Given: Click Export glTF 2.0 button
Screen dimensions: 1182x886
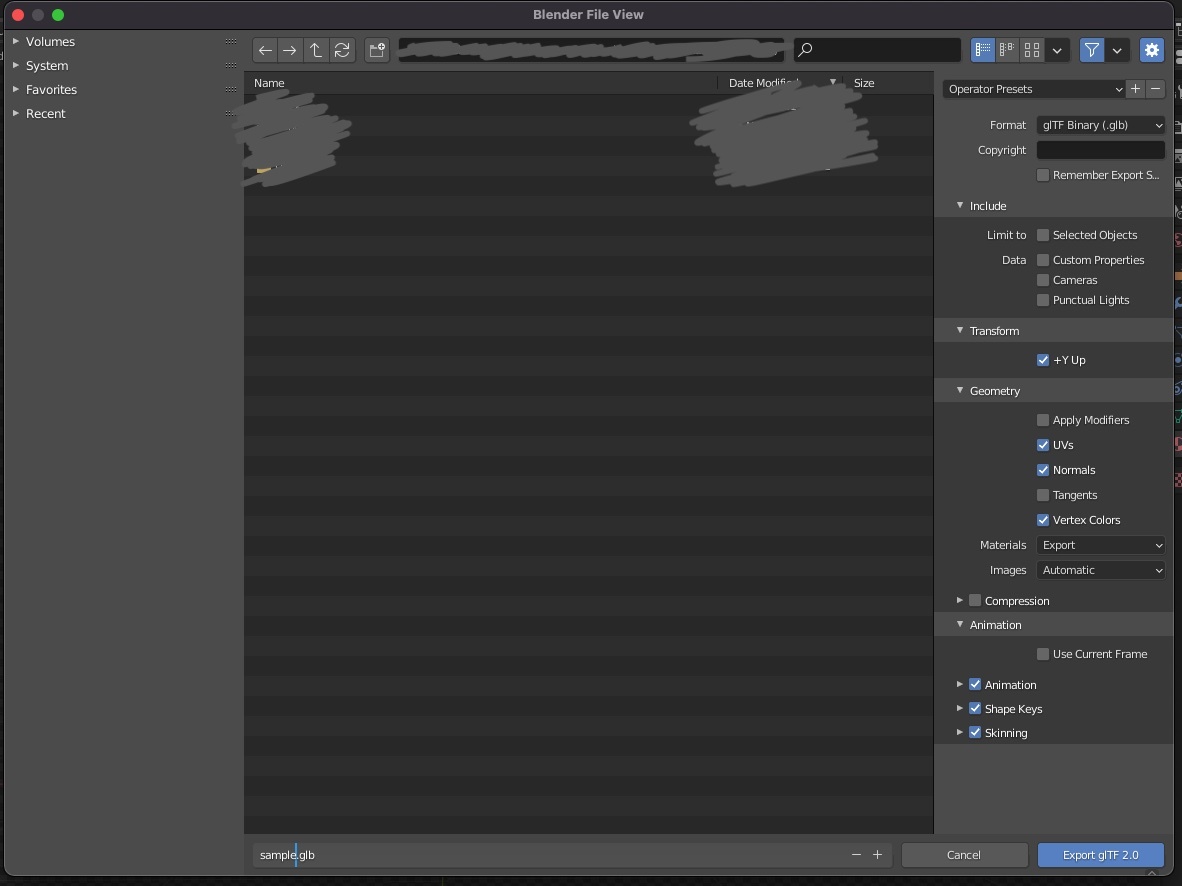Looking at the screenshot, I should click(1101, 855).
